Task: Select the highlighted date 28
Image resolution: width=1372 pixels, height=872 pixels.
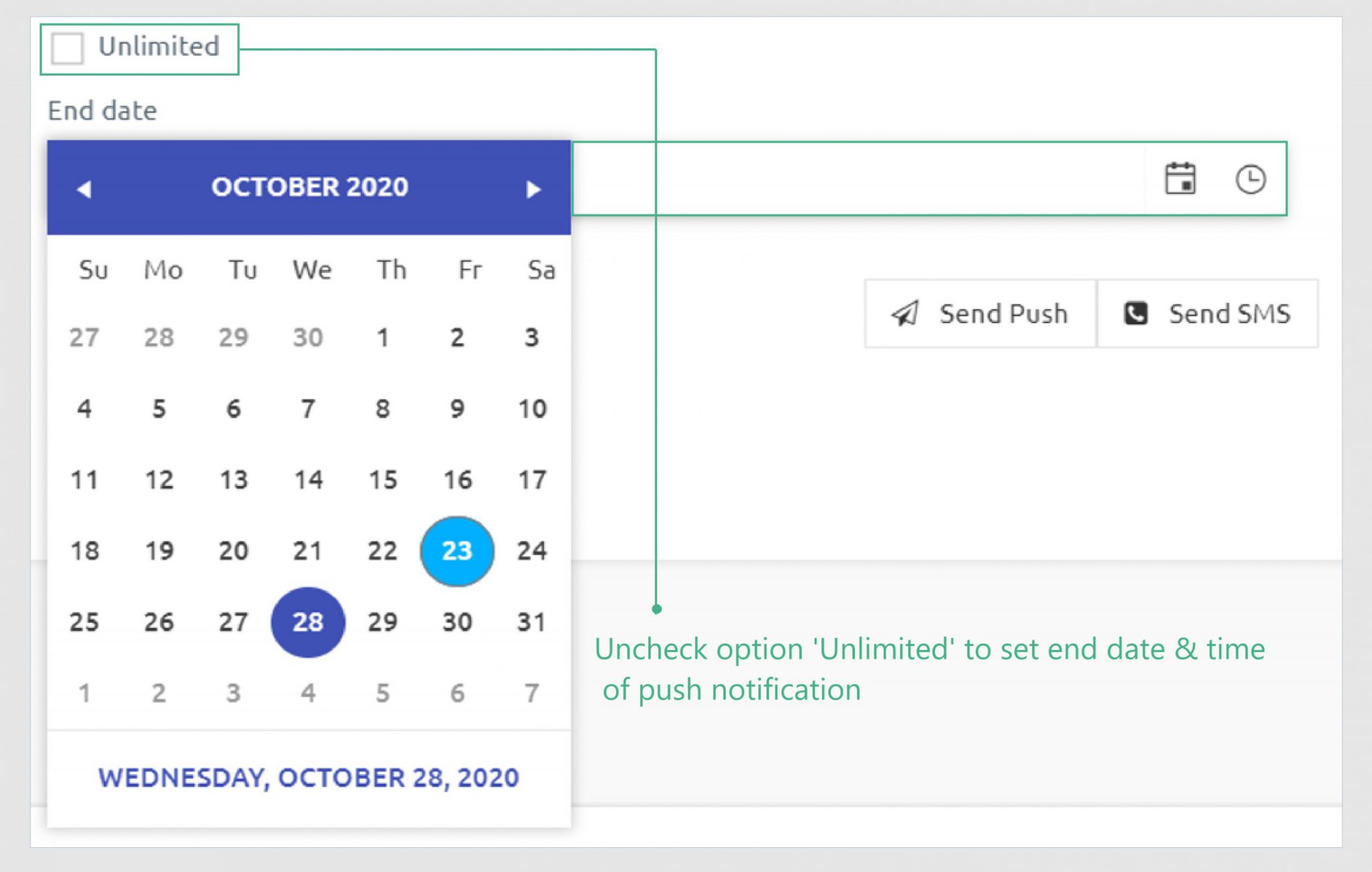Action: pyautogui.click(x=308, y=621)
